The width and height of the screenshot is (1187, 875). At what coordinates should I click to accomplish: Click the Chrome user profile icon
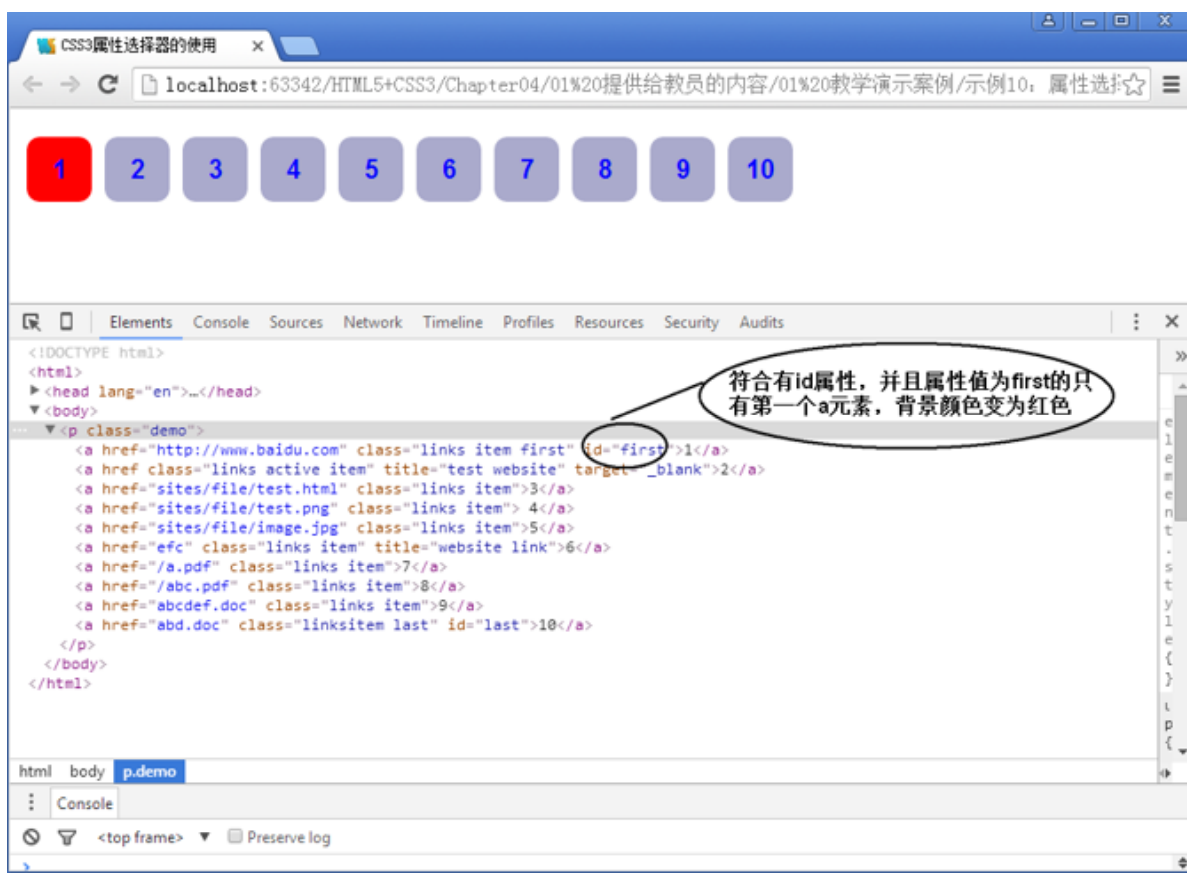[1048, 20]
